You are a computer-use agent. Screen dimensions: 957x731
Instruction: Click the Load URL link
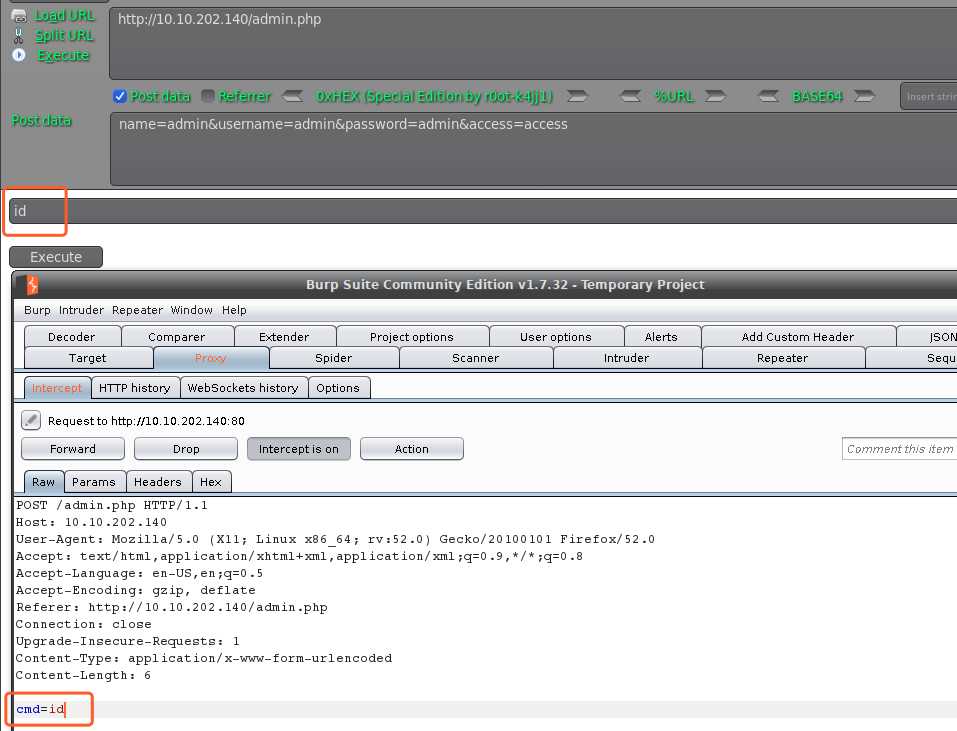(x=64, y=15)
